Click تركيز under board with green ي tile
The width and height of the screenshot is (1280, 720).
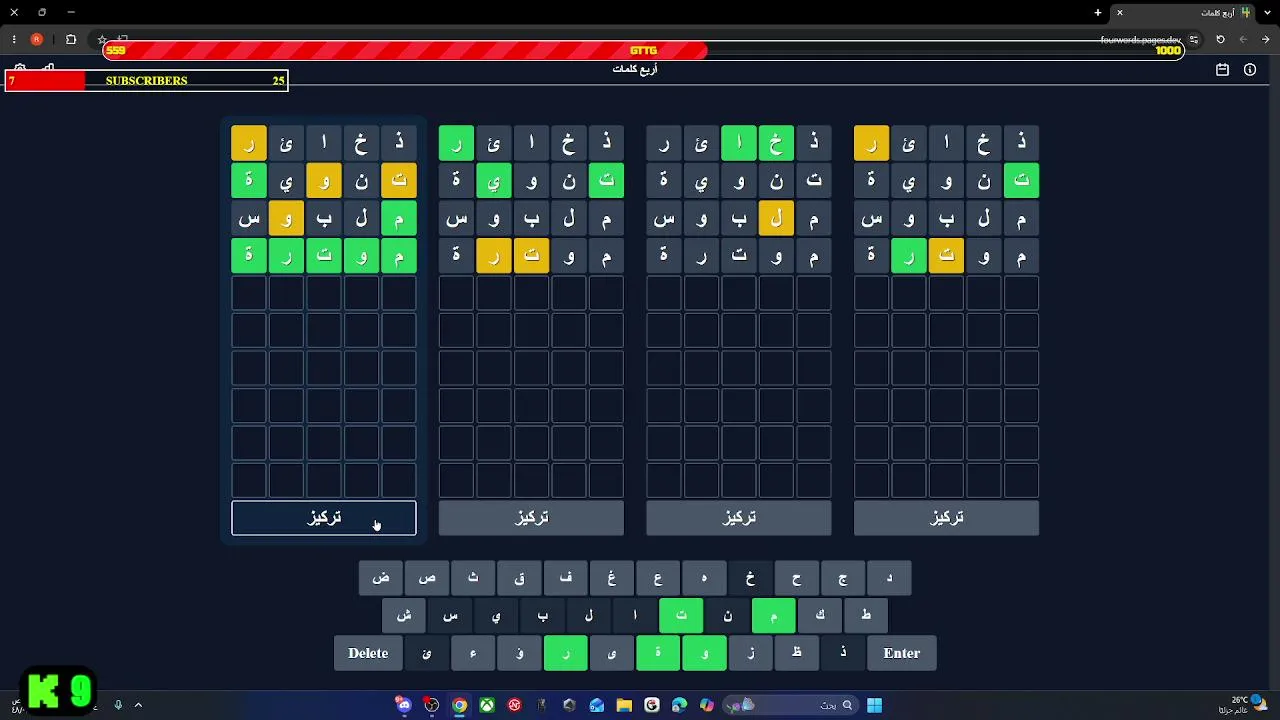531,518
